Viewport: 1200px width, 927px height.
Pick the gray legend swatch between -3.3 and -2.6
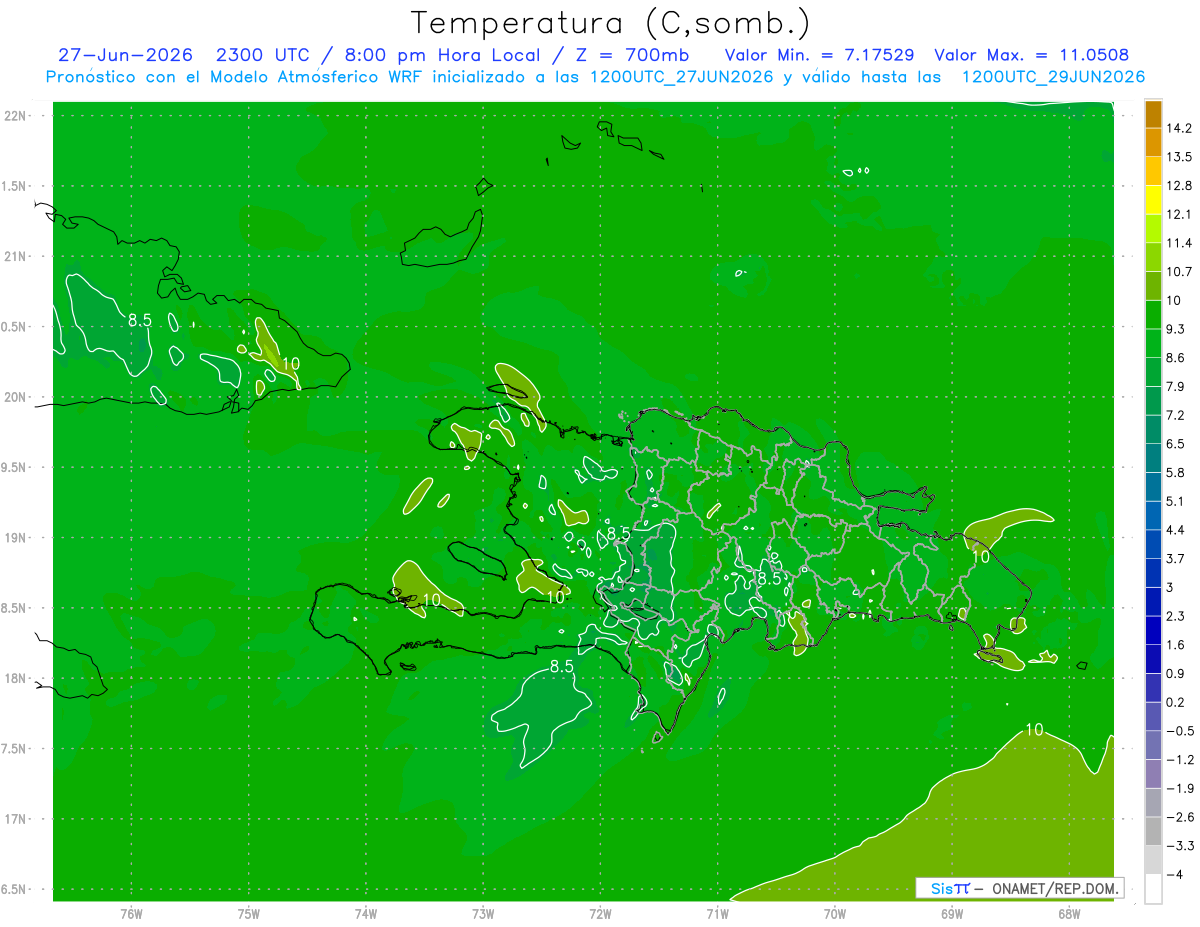click(x=1153, y=830)
